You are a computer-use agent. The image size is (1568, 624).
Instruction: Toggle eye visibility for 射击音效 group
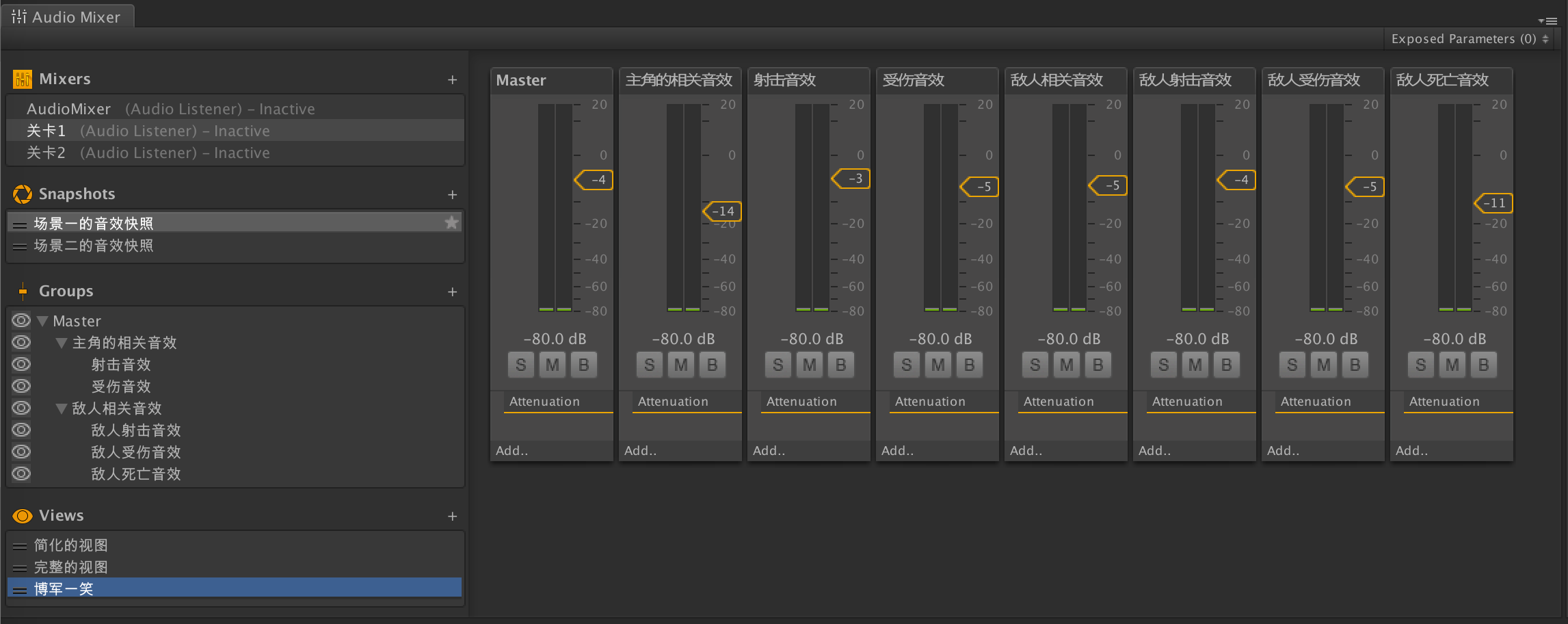pyautogui.click(x=21, y=364)
